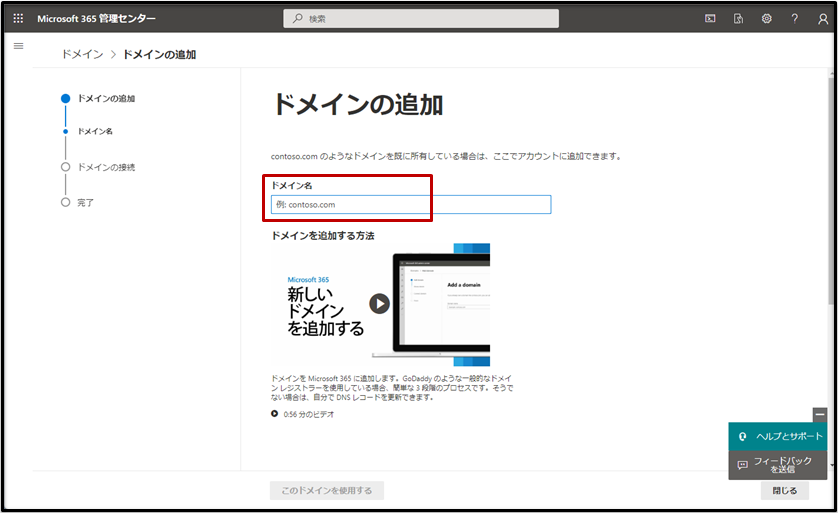Open the app launcher waffle icon

pos(18,19)
